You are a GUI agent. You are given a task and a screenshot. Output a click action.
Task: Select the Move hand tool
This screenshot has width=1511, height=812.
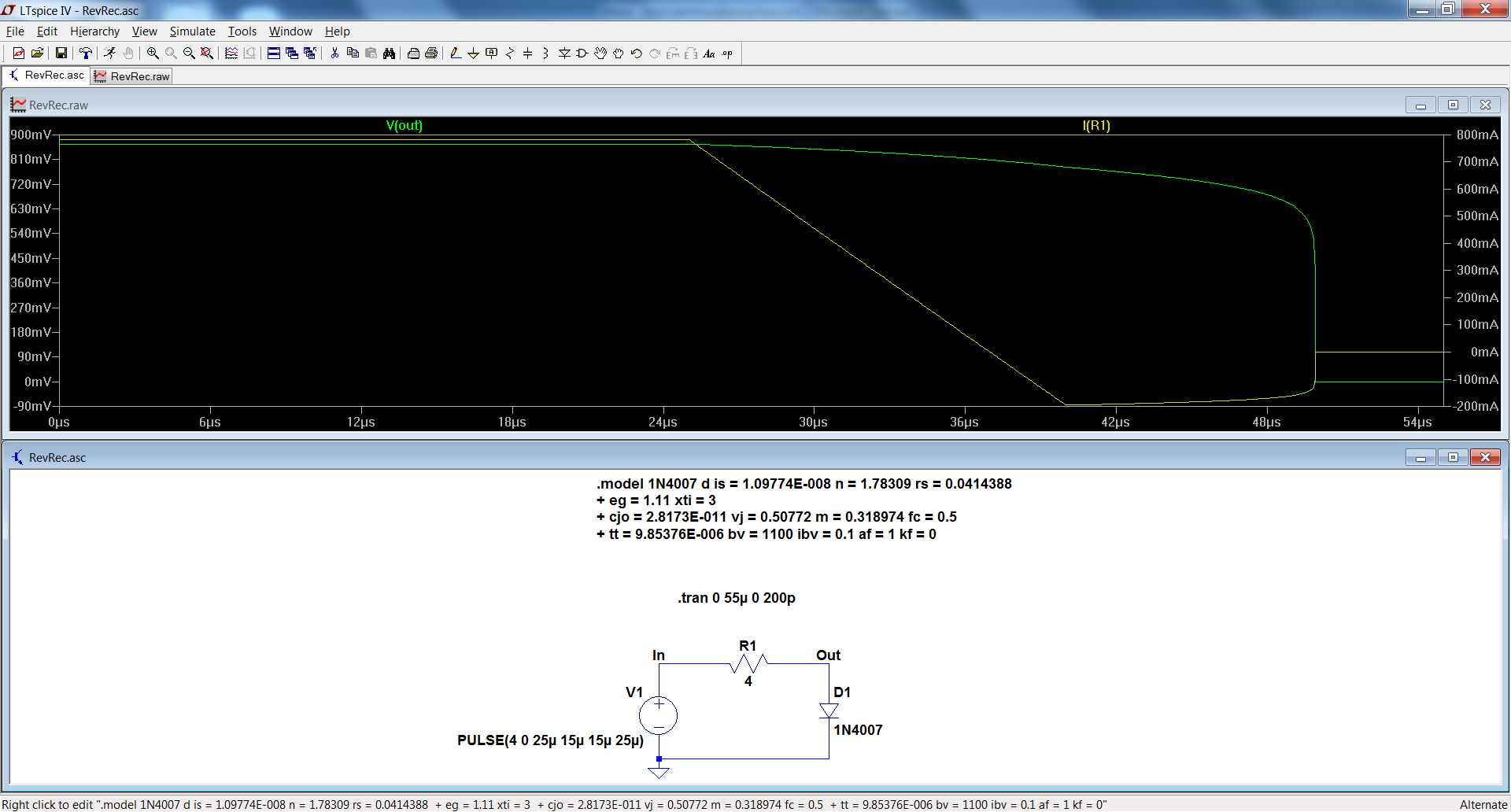pyautogui.click(x=600, y=54)
